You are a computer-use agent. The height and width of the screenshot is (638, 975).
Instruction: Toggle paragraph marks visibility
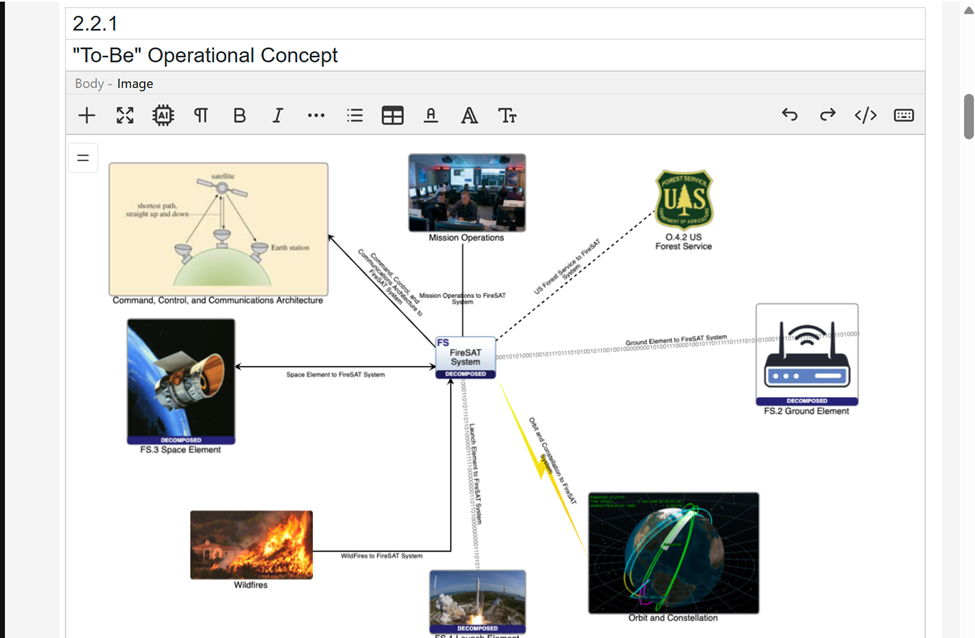click(x=201, y=115)
